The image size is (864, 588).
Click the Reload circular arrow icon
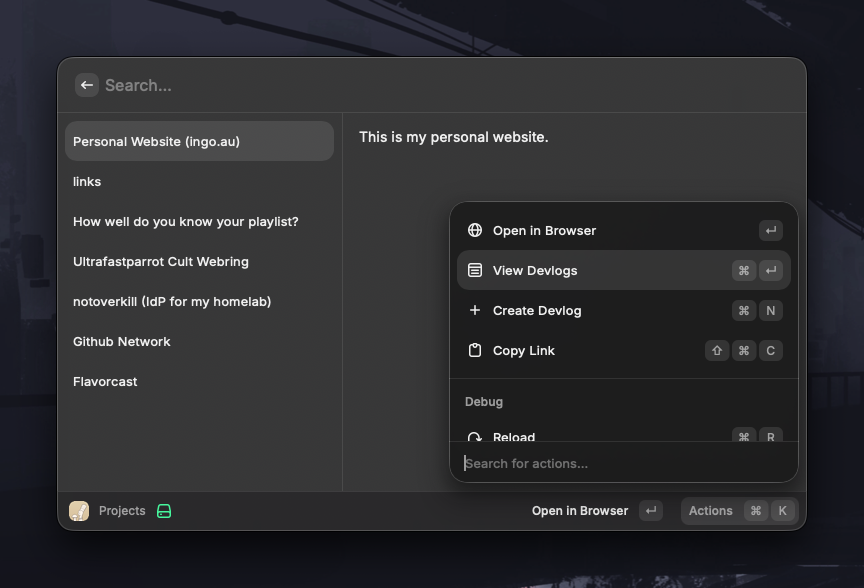tap(475, 436)
